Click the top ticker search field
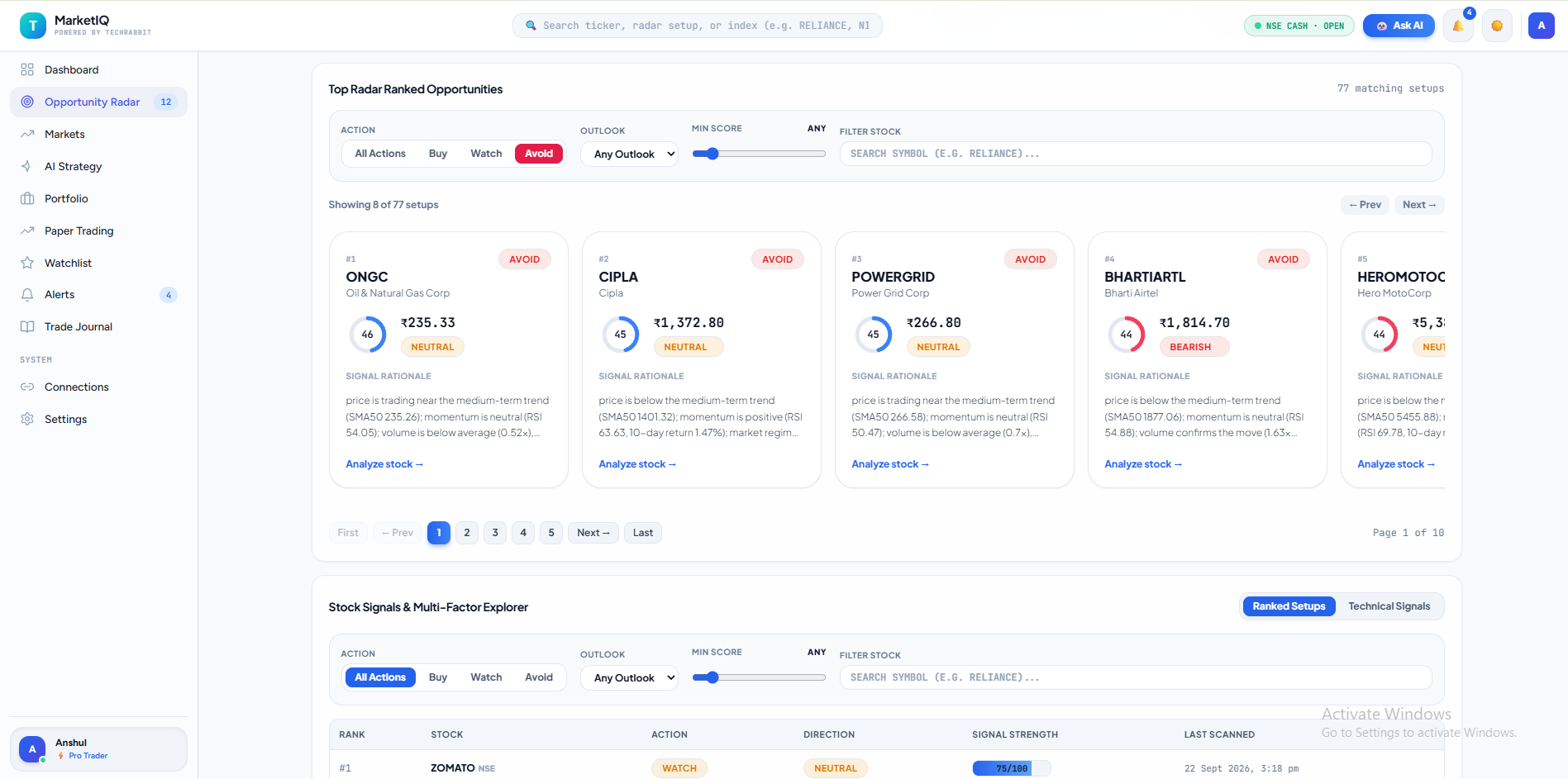 tap(698, 26)
